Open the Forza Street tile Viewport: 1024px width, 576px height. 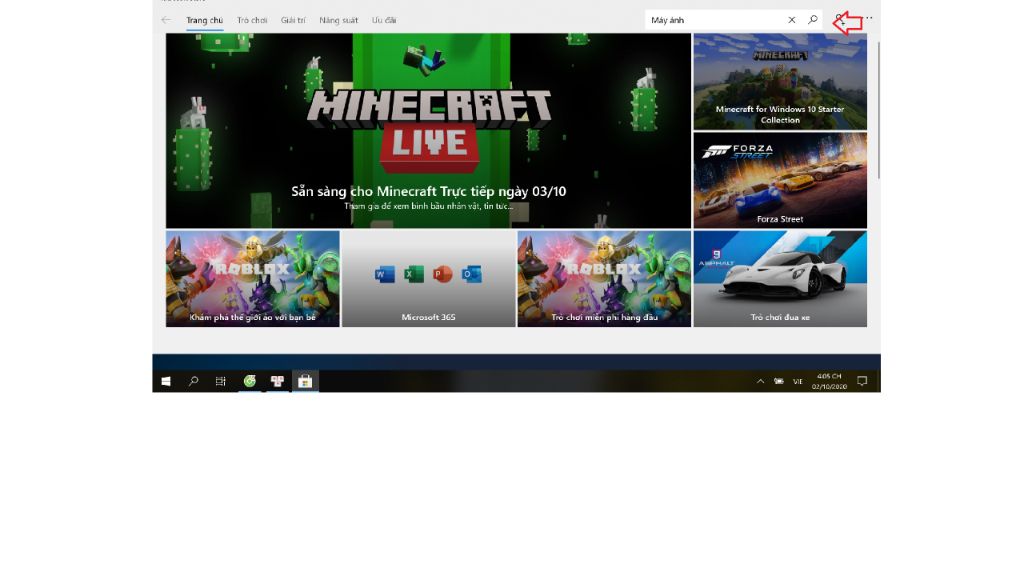[x=780, y=180]
